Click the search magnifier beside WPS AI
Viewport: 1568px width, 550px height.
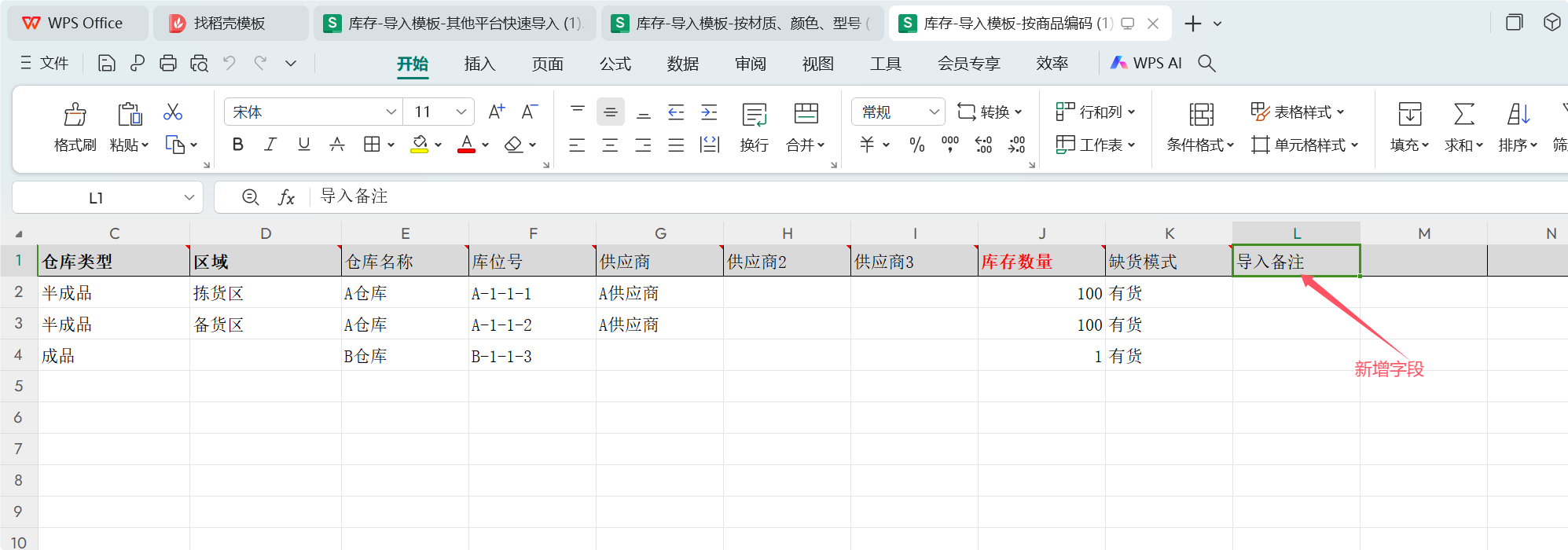[1206, 64]
